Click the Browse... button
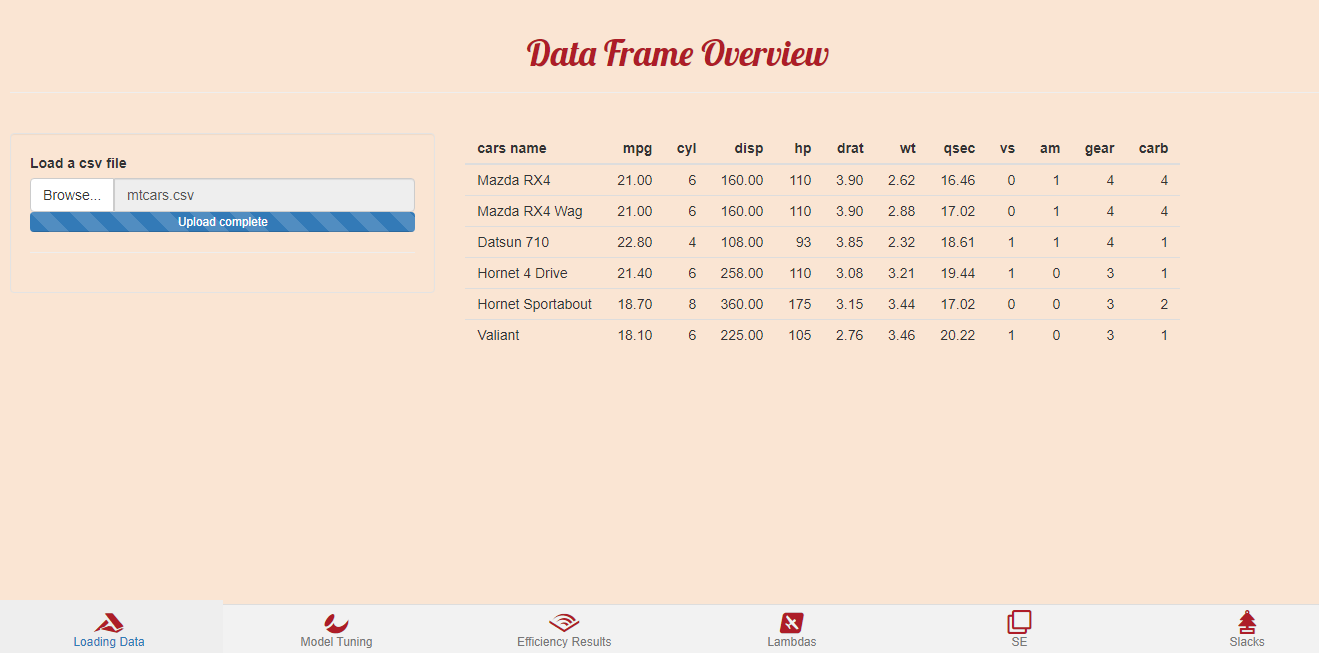Image resolution: width=1319 pixels, height=653 pixels. pyautogui.click(x=72, y=195)
